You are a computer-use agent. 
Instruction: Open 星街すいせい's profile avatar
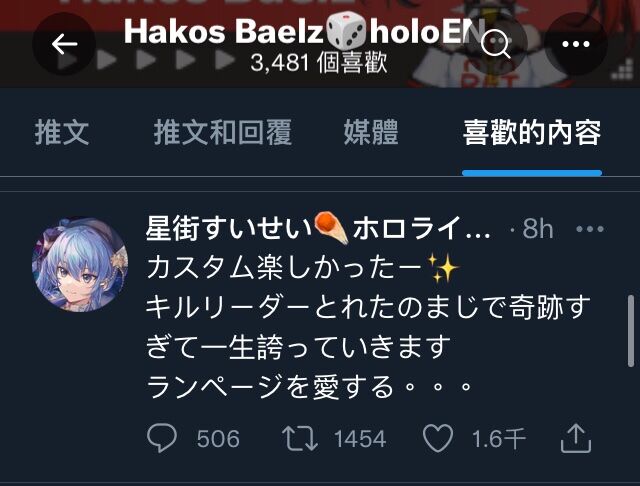coord(80,264)
